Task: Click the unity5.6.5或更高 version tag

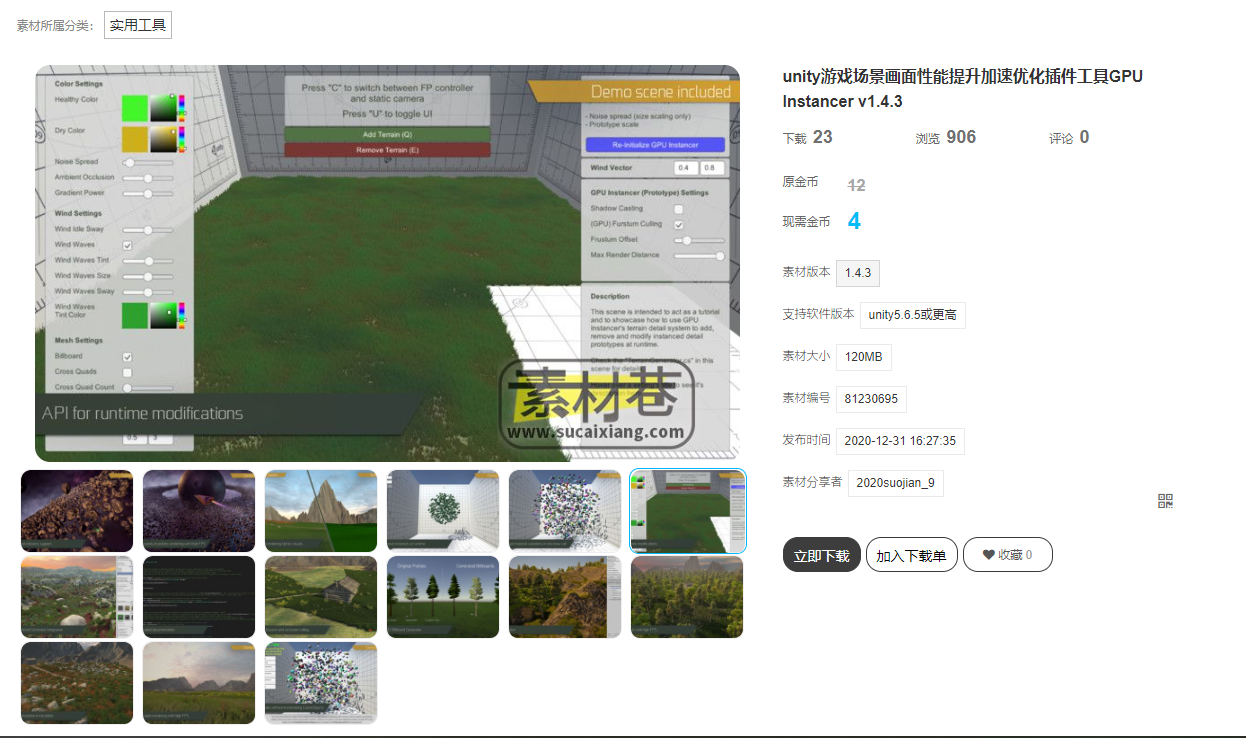Action: point(912,315)
